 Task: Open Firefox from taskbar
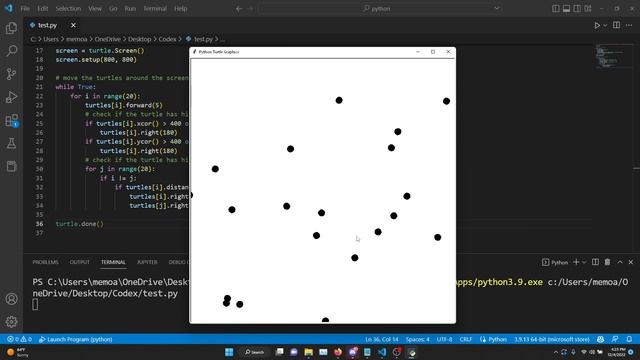(x=338, y=352)
